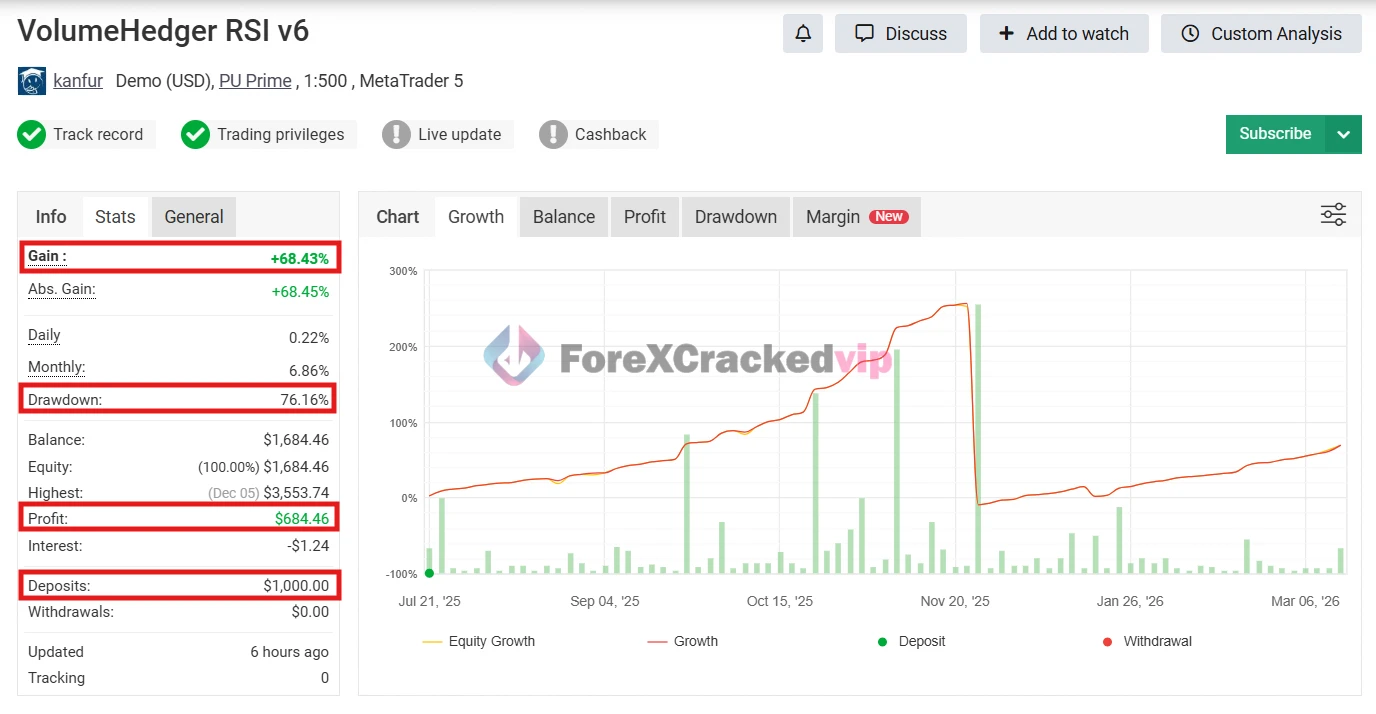Click the Trading privileges checkmark icon

pos(195,134)
